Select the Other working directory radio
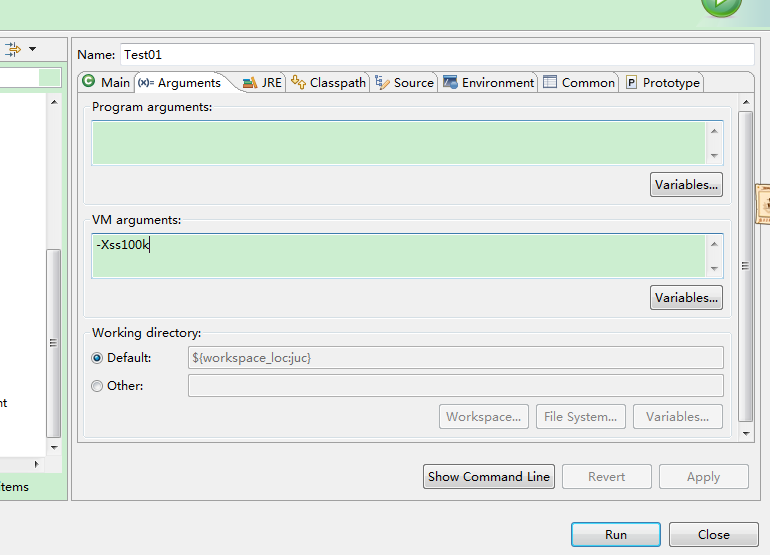 click(97, 386)
